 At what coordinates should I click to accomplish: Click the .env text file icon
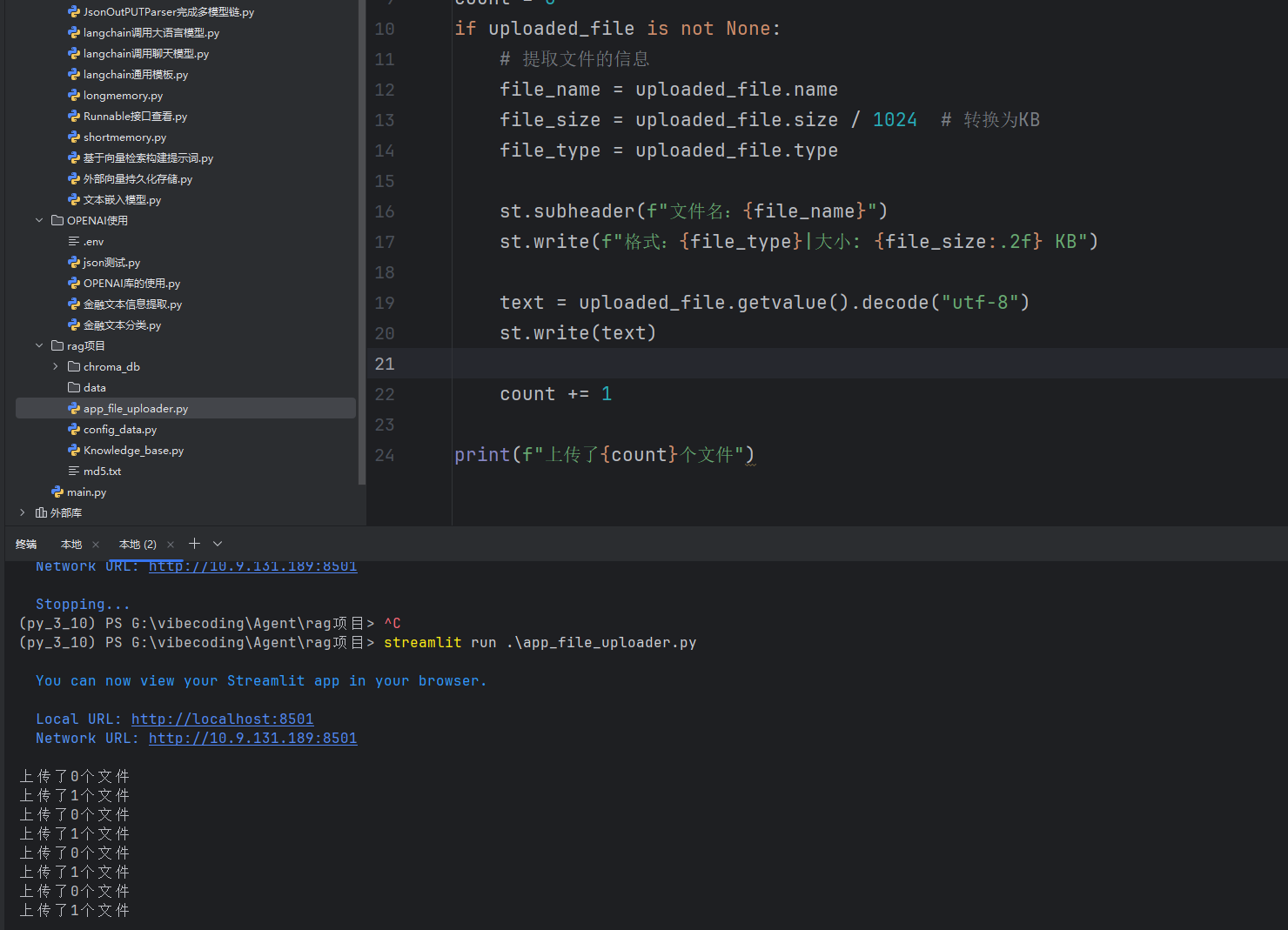coord(74,242)
